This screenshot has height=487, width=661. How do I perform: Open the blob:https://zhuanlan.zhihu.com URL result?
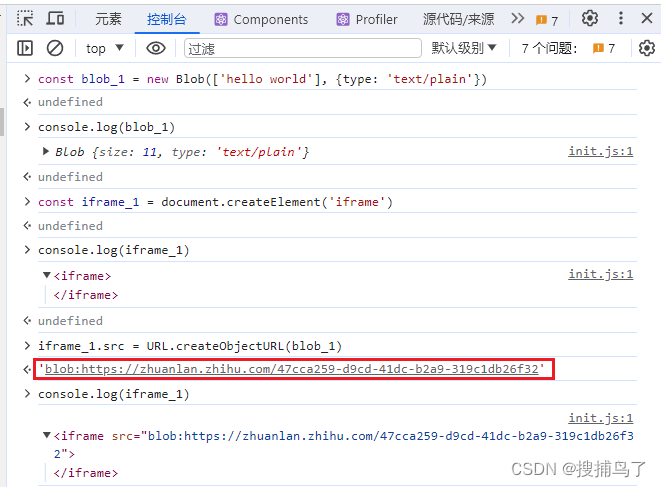point(292,369)
